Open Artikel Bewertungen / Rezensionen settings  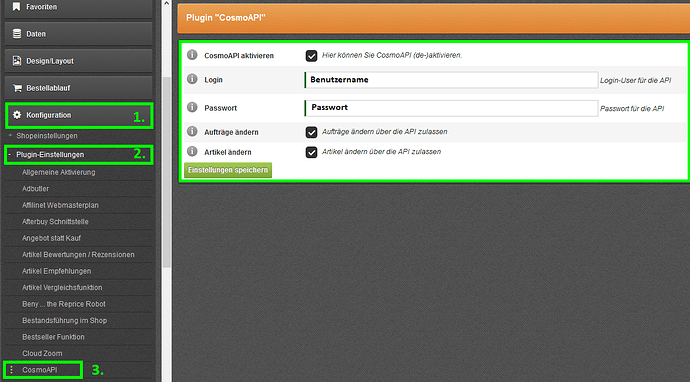79,254
